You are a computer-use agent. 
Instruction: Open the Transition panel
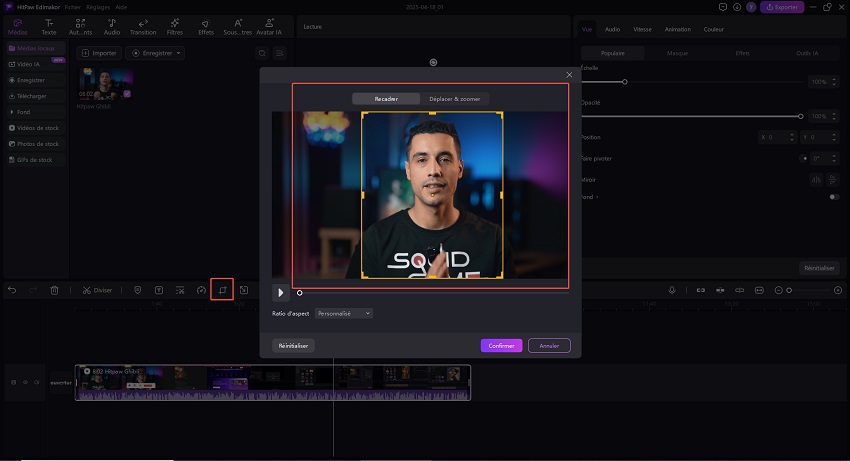(143, 27)
